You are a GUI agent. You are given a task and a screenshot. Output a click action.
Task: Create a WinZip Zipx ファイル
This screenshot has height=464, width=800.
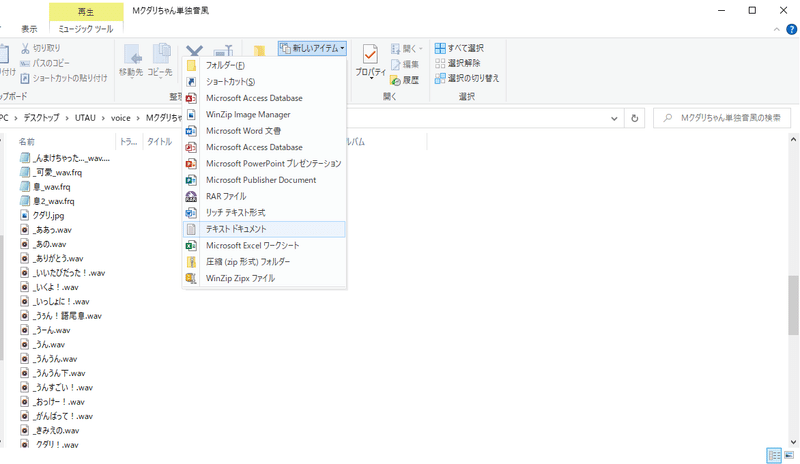pos(264,278)
